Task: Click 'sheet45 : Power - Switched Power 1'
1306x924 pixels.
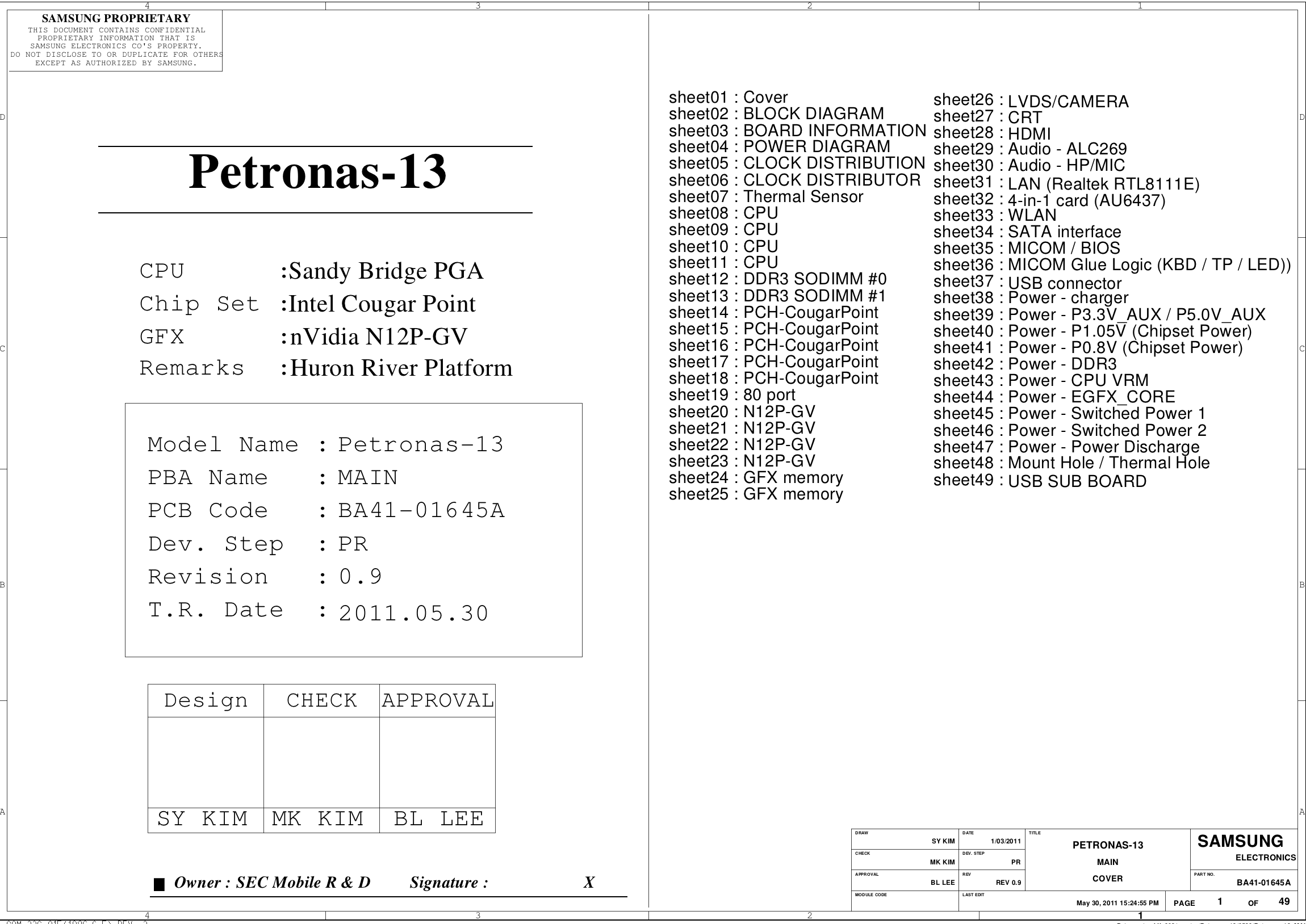Action: click(x=1069, y=413)
